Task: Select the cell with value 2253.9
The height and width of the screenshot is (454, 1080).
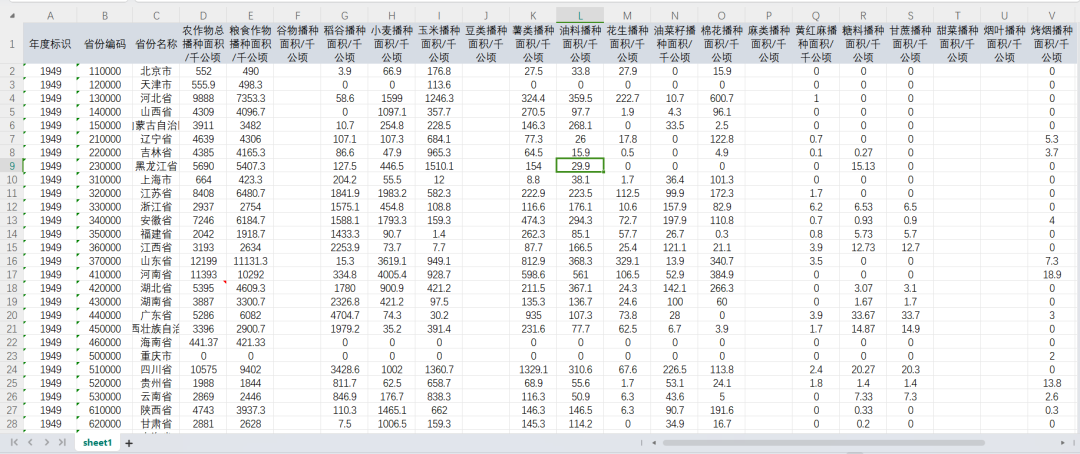Action: pos(344,247)
